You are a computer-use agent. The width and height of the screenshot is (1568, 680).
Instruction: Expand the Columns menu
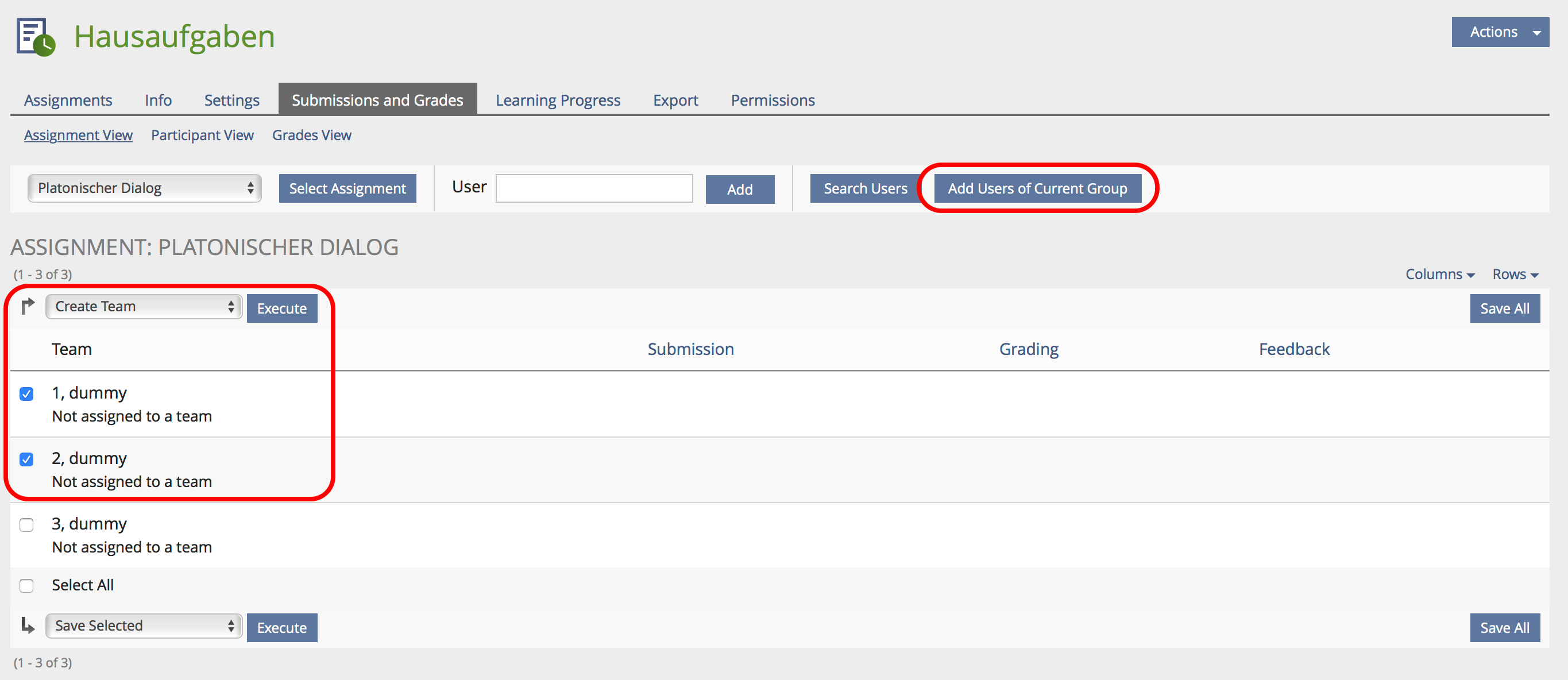[x=1439, y=275]
